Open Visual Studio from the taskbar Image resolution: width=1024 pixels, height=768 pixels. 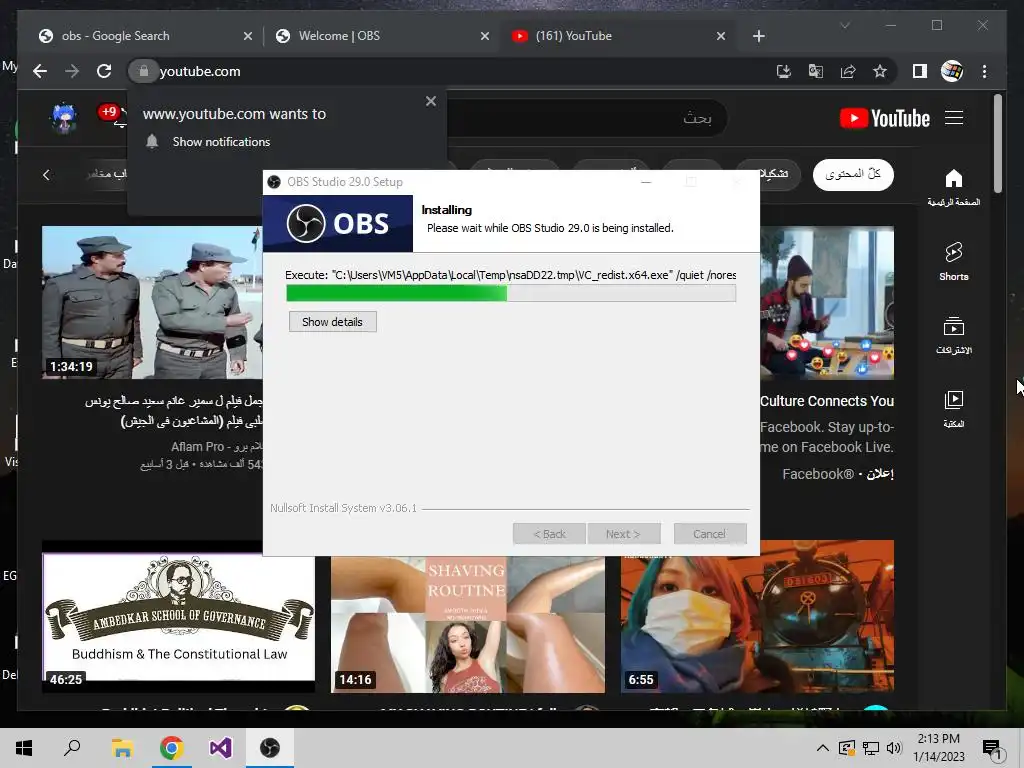pyautogui.click(x=221, y=748)
